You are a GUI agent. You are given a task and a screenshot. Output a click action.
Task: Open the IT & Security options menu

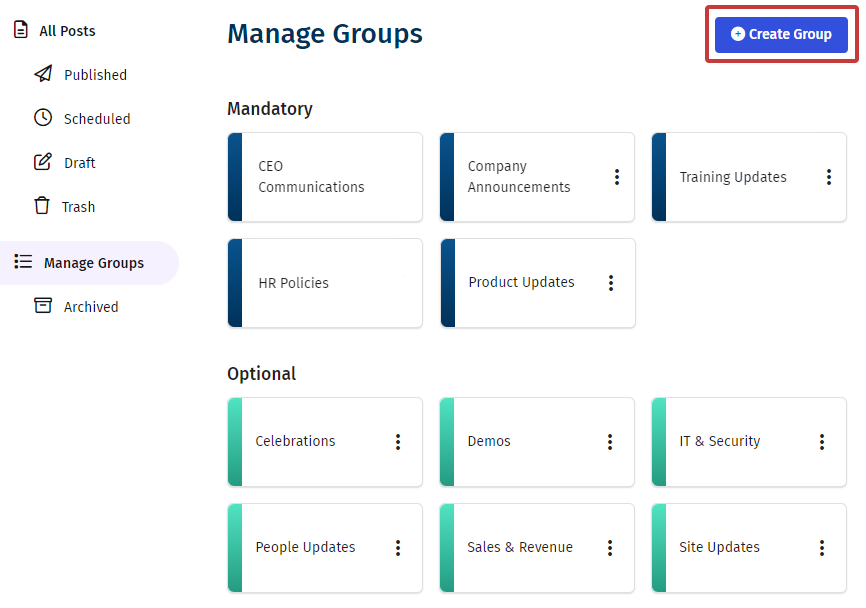click(x=822, y=441)
